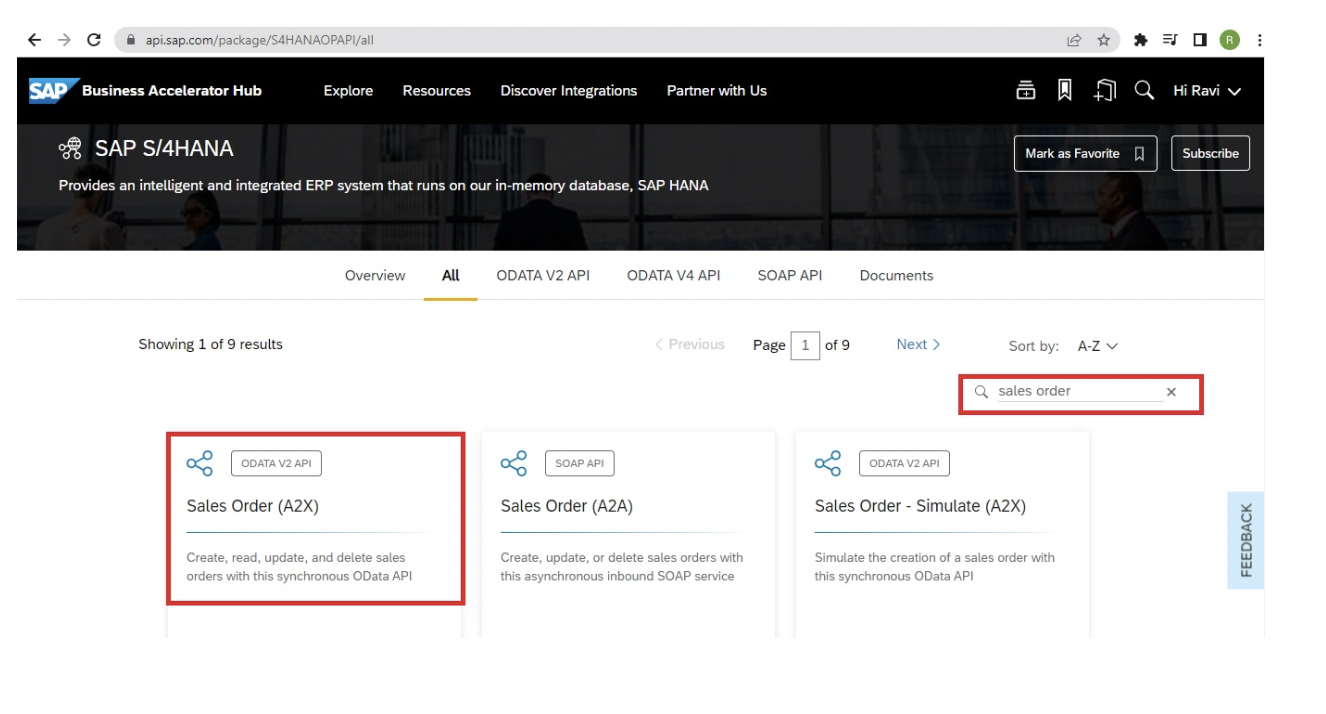Open the browser extensions puzzle icon

coord(1140,40)
